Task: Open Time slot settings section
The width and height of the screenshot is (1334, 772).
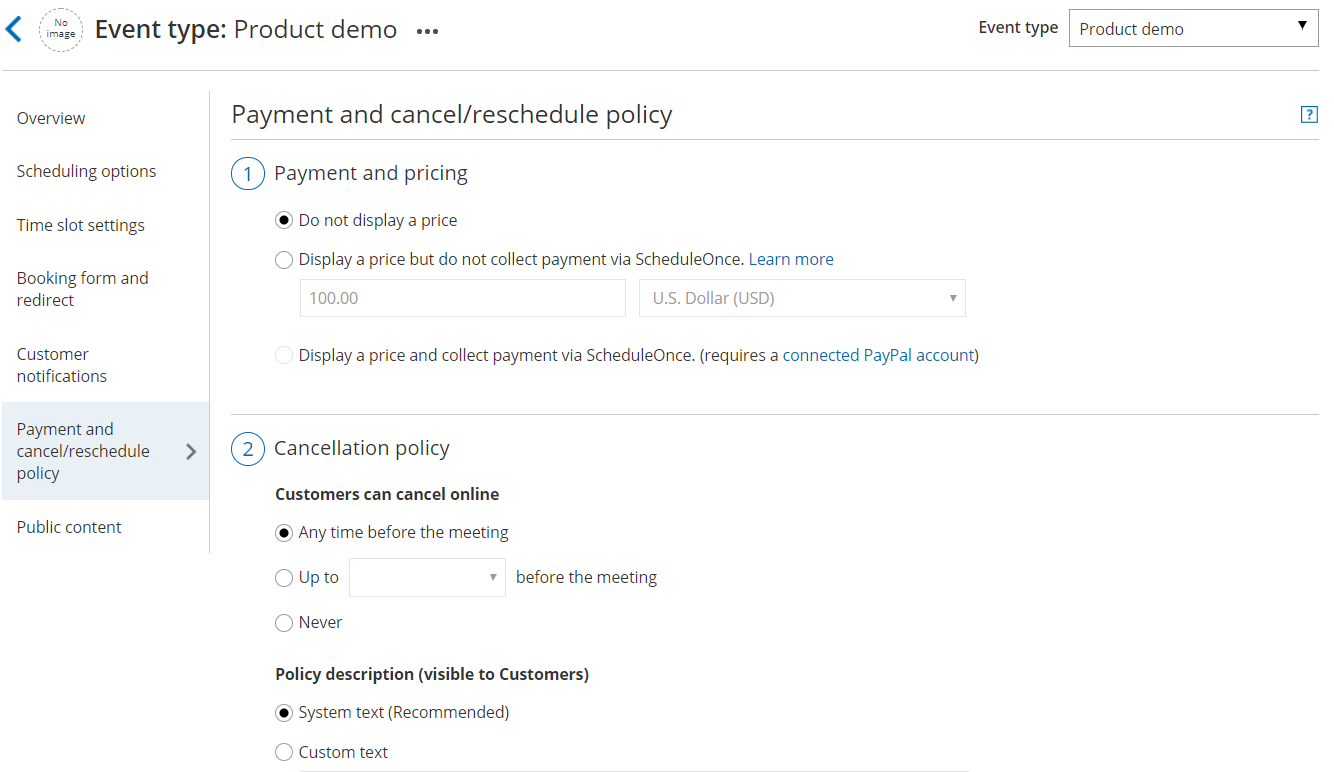Action: pyautogui.click(x=80, y=225)
